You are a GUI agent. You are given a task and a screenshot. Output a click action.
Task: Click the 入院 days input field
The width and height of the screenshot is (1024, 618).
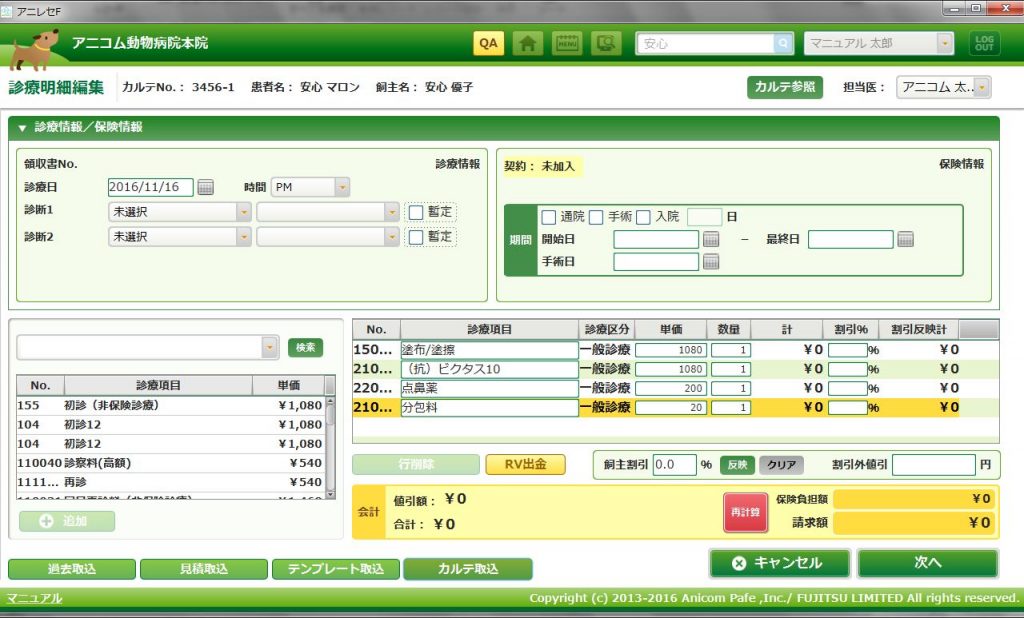point(705,217)
